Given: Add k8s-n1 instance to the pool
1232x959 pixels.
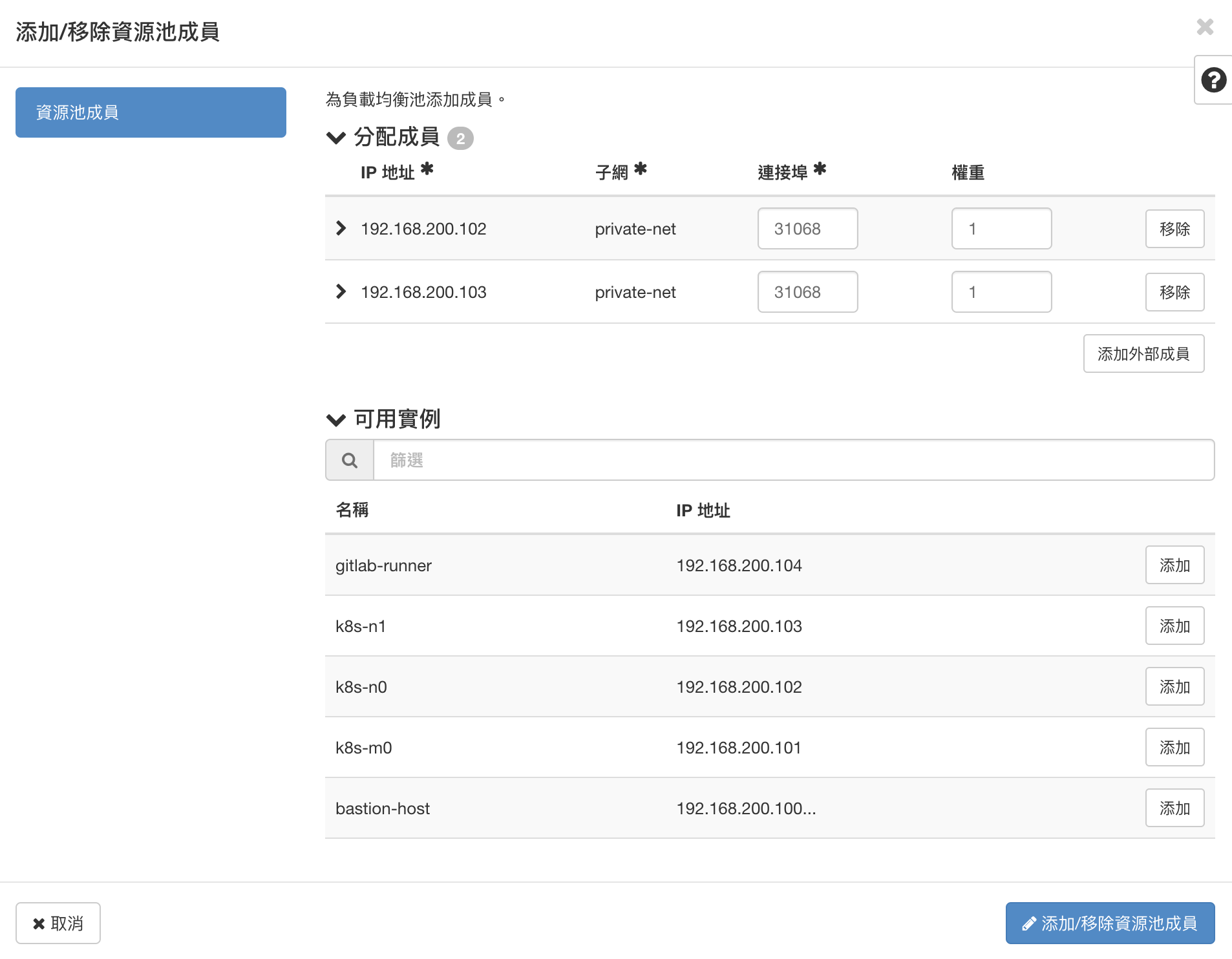Looking at the screenshot, I should pyautogui.click(x=1174, y=626).
